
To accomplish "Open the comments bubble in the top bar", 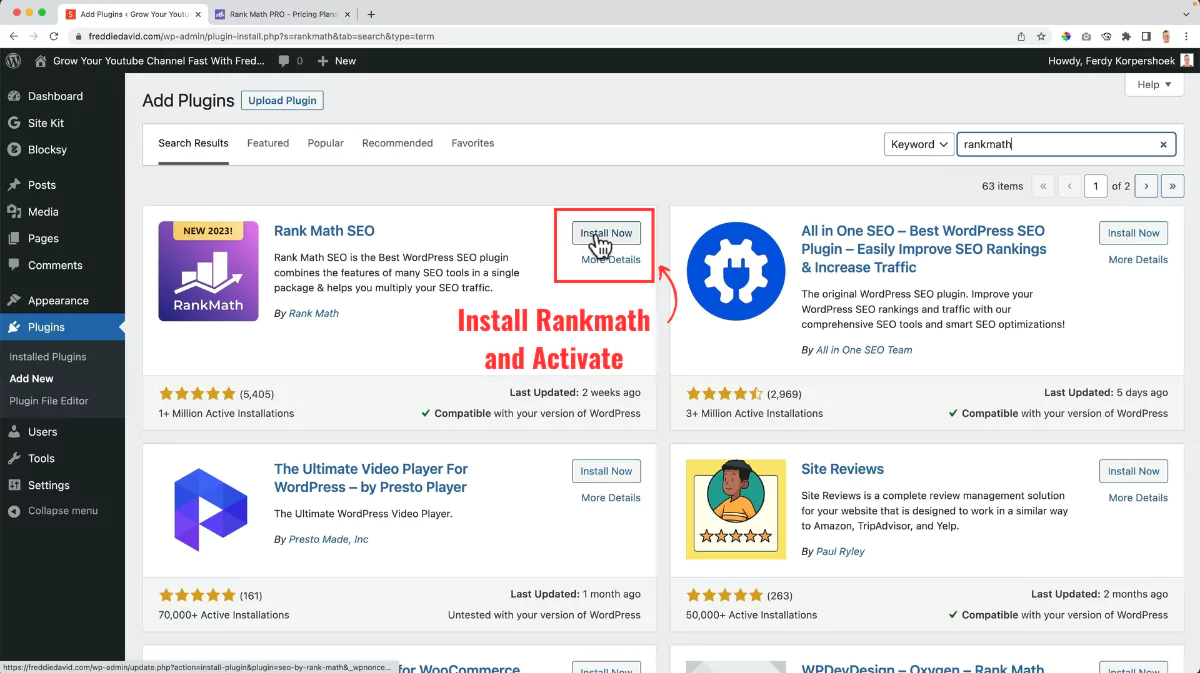I will point(283,60).
